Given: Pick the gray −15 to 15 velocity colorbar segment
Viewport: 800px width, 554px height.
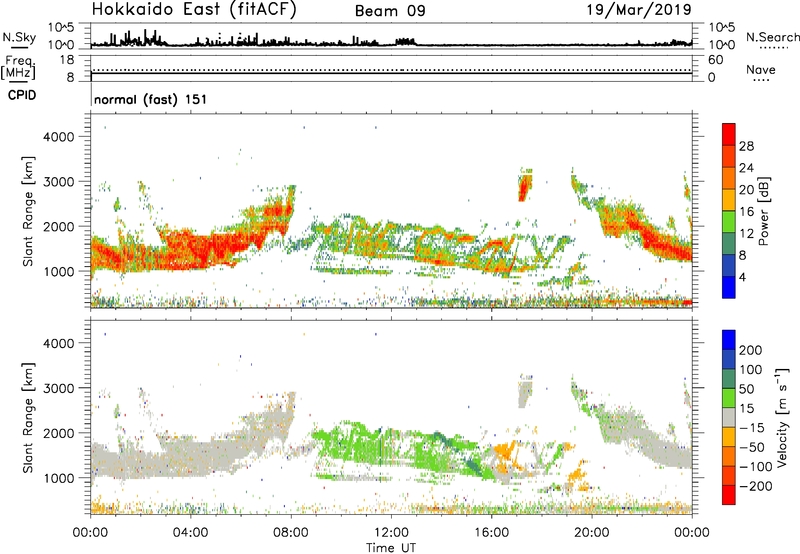Looking at the screenshot, I should coord(729,417).
